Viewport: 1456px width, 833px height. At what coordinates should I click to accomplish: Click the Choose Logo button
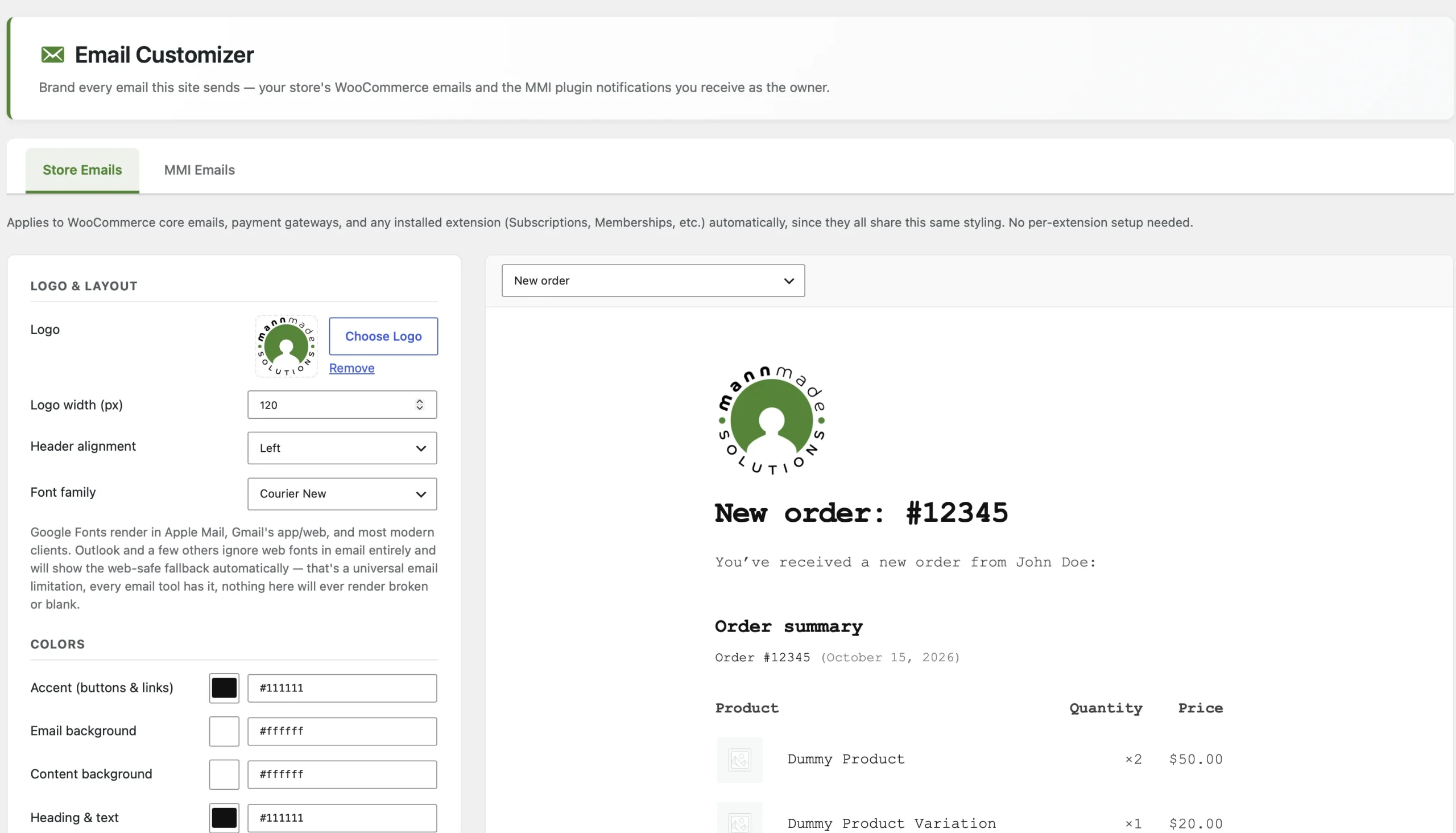pyautogui.click(x=383, y=336)
